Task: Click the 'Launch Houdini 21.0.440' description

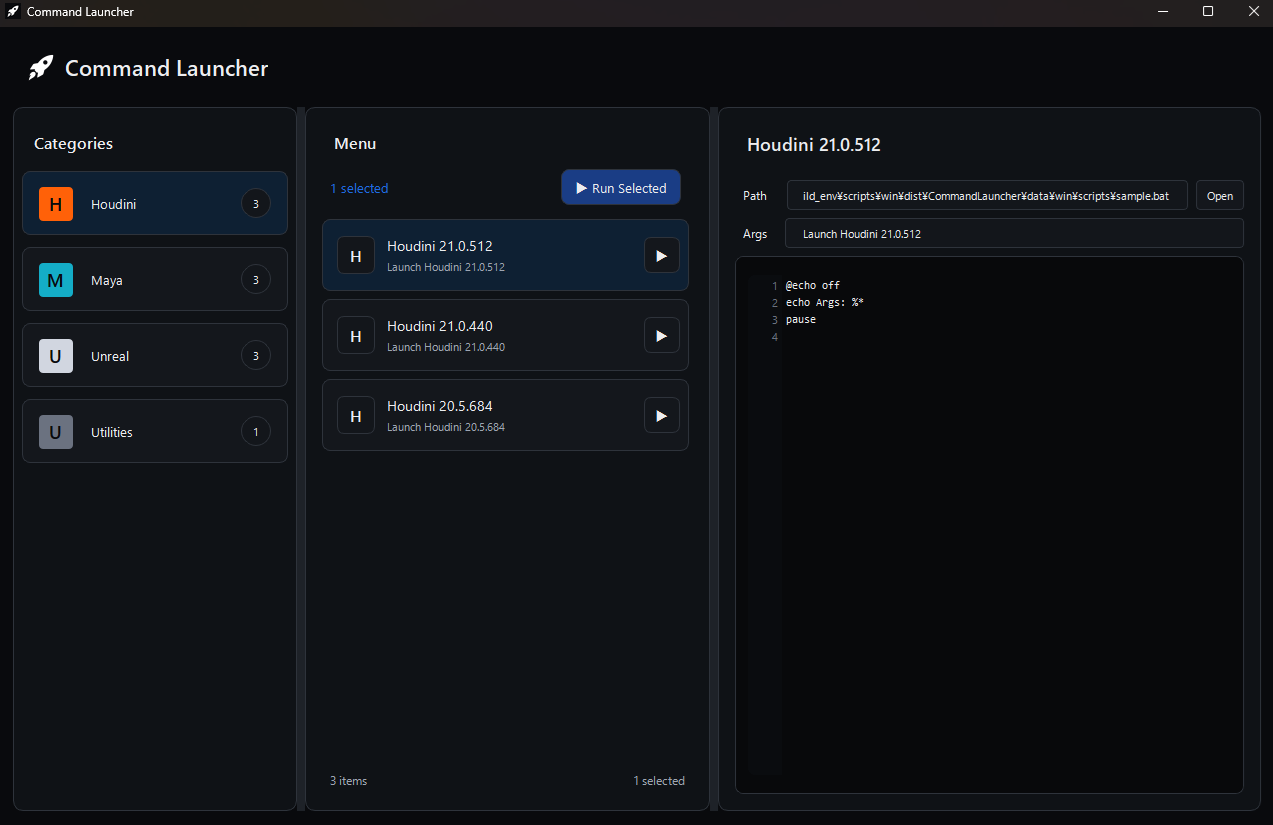Action: (446, 347)
